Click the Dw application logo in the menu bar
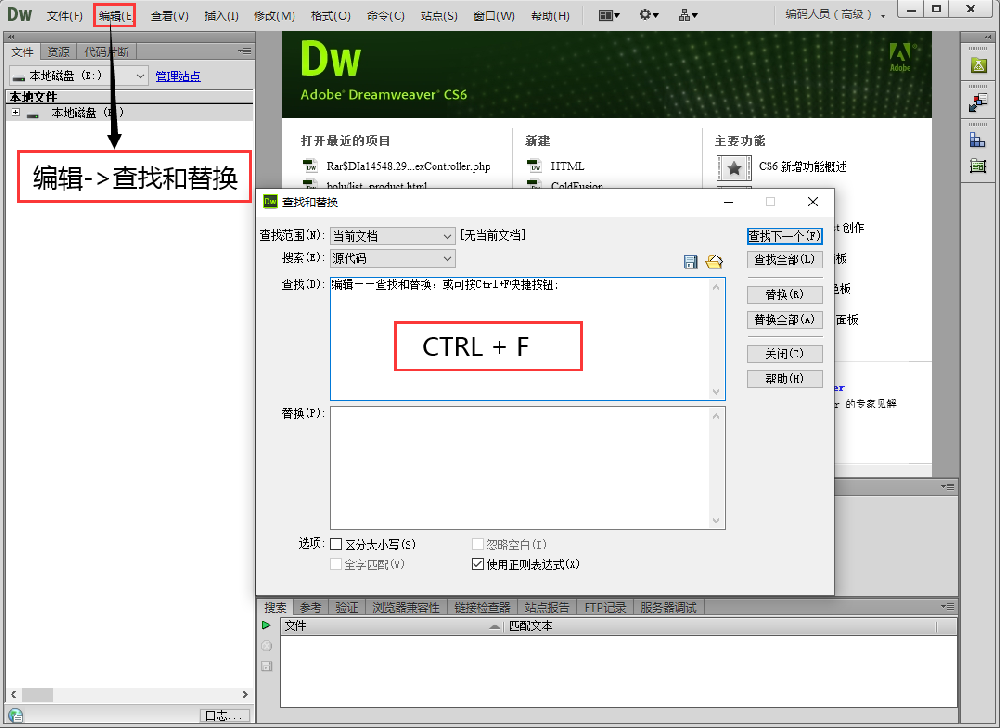The width and height of the screenshot is (1000, 728). point(19,14)
